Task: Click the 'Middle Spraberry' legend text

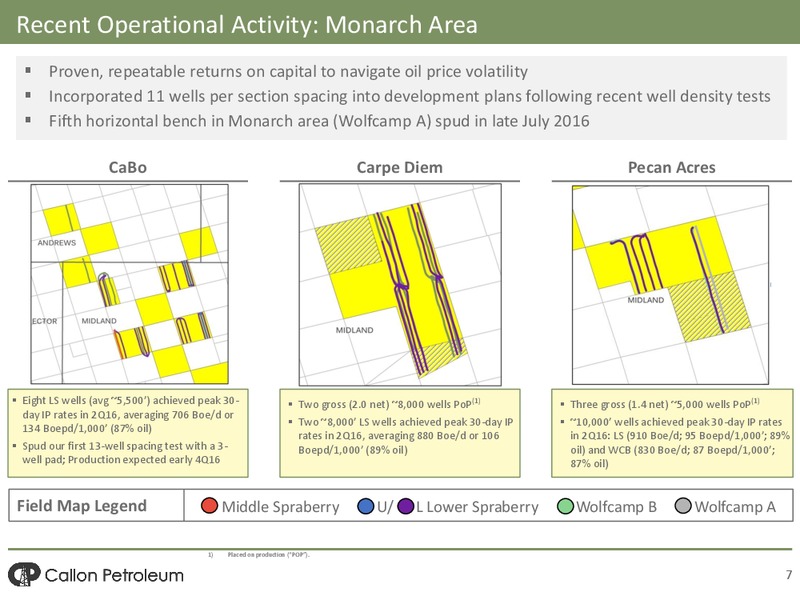Action: point(281,507)
